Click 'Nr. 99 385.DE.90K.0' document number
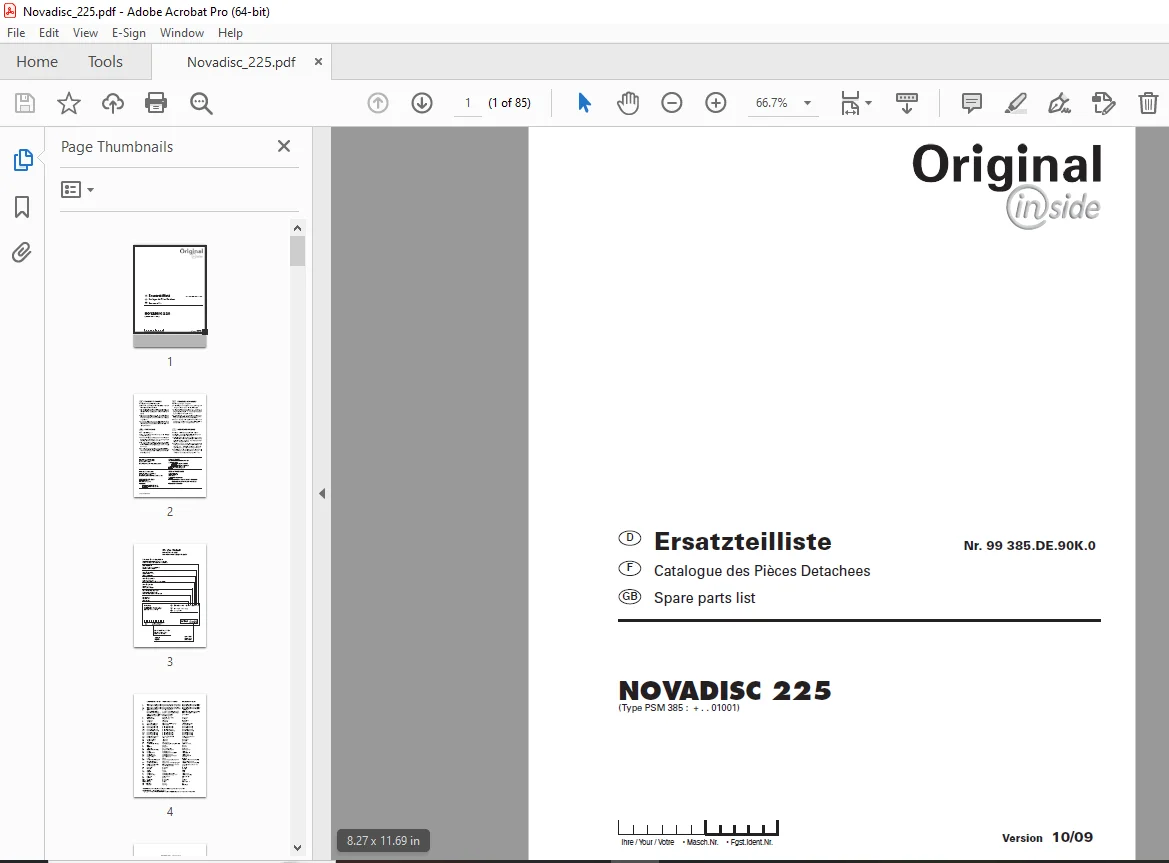Screen dimensions: 1169x863 [x=1030, y=546]
